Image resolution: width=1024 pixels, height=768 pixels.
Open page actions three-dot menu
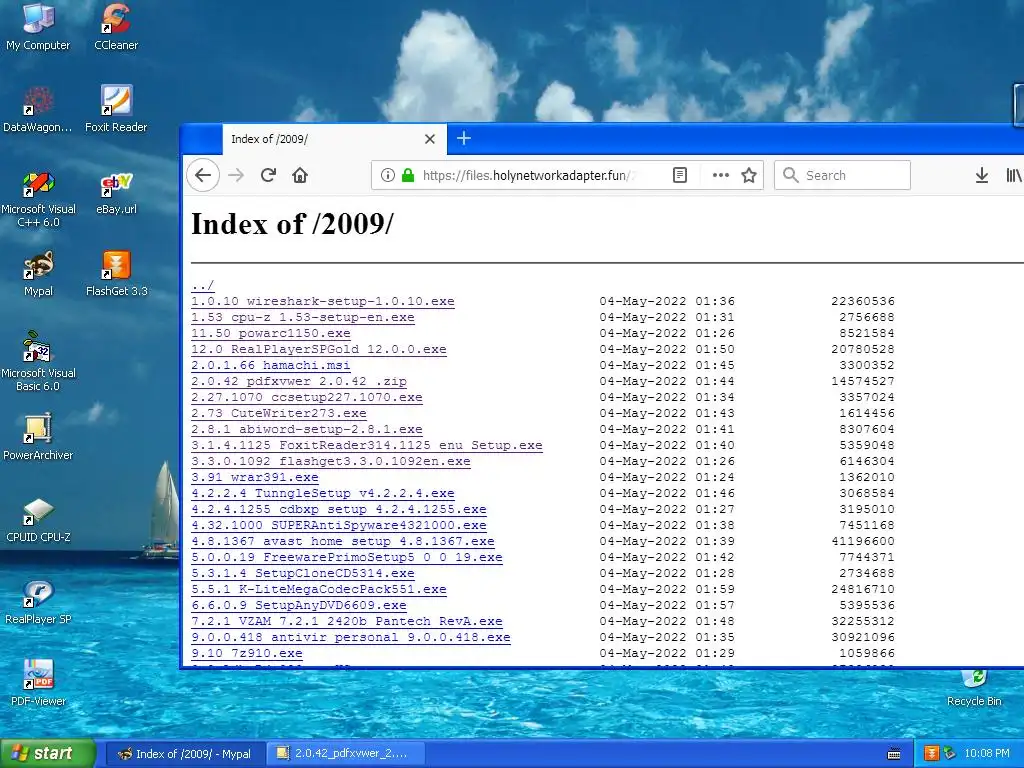[720, 175]
